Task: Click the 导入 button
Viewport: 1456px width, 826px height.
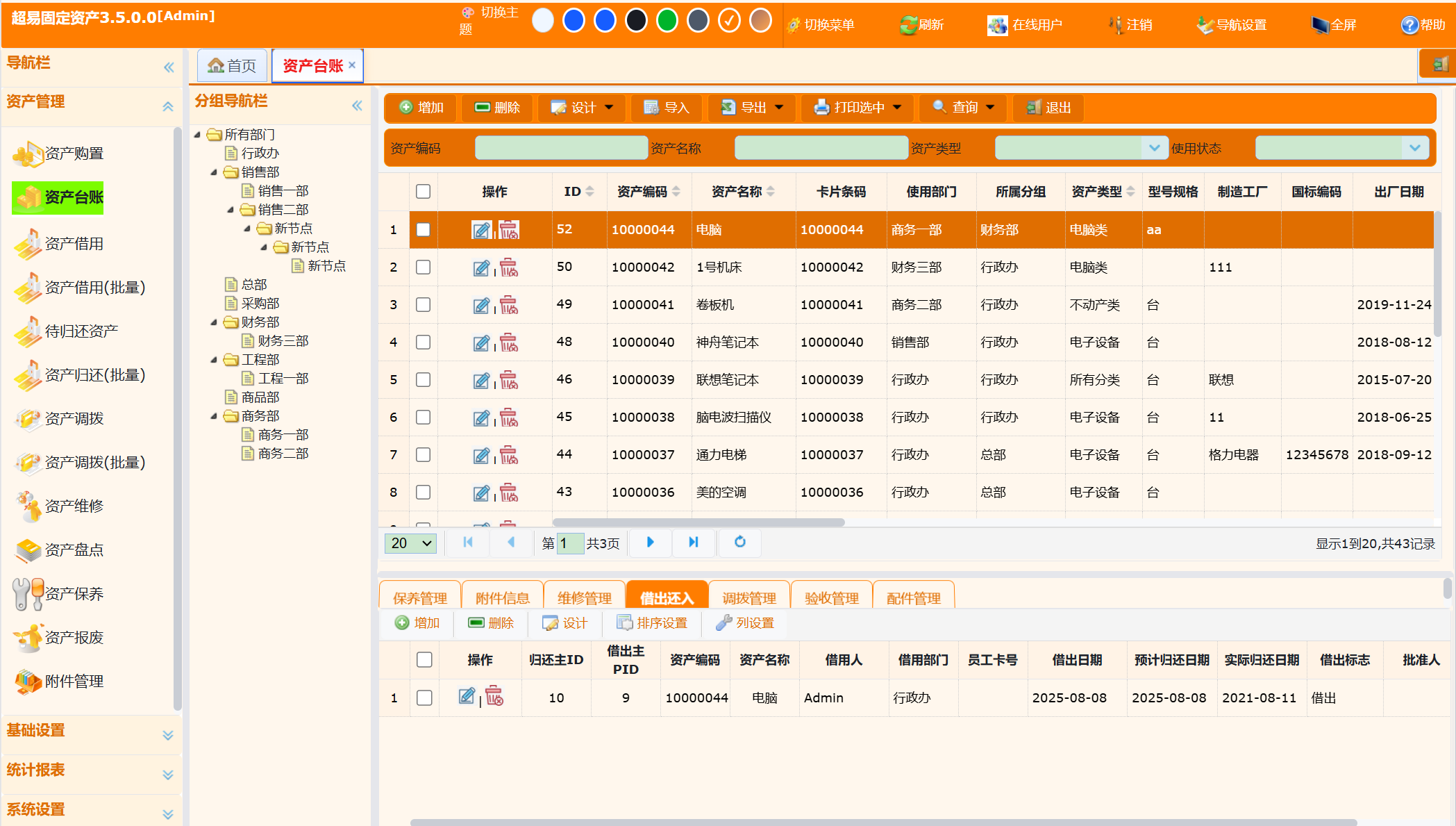Action: [667, 108]
